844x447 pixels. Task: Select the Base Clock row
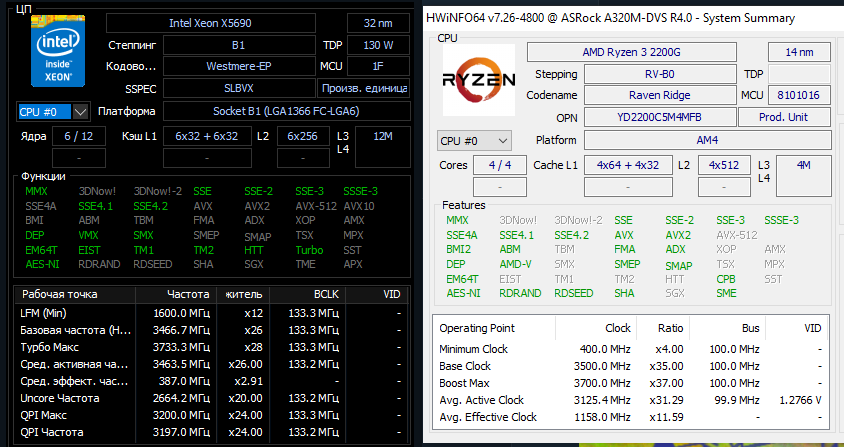631,366
